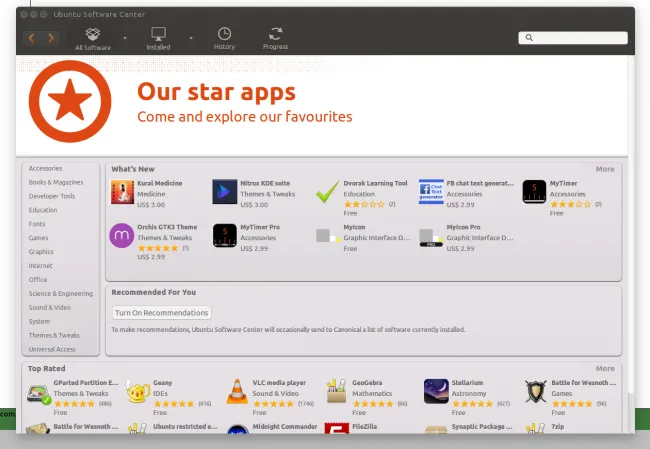
Task: Open the Developer Tools category
Action: [x=52, y=196]
